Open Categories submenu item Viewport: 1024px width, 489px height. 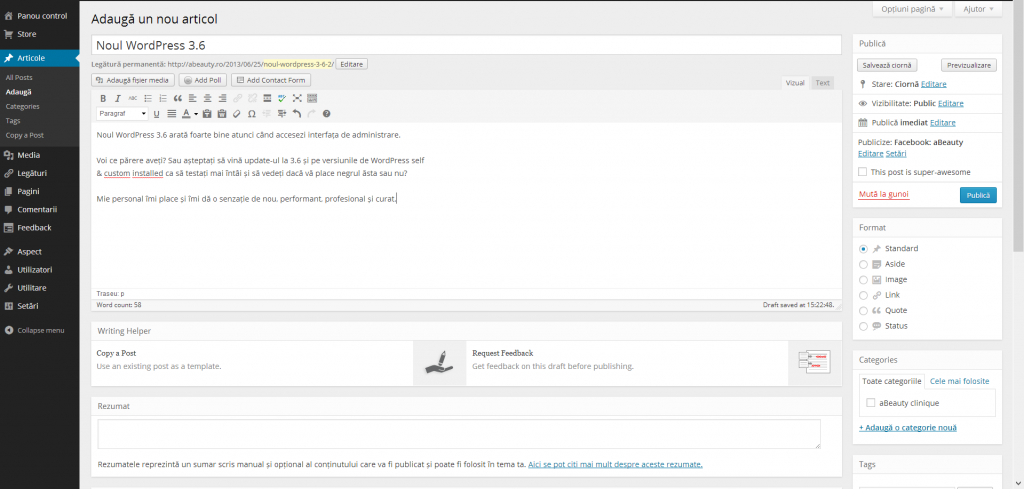pos(22,106)
